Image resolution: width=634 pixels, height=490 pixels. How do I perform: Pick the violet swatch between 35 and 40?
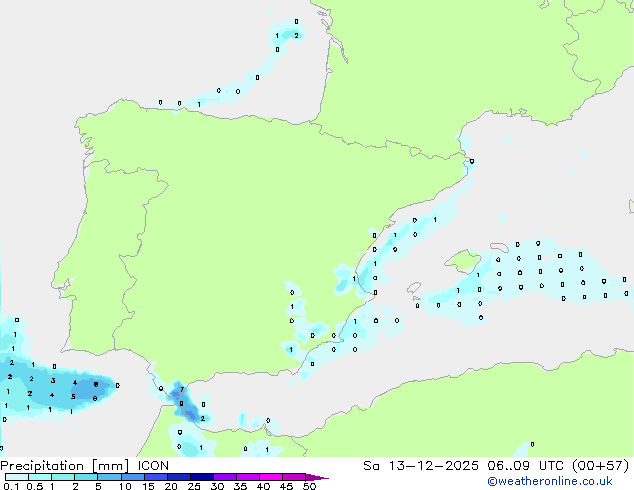[247, 477]
